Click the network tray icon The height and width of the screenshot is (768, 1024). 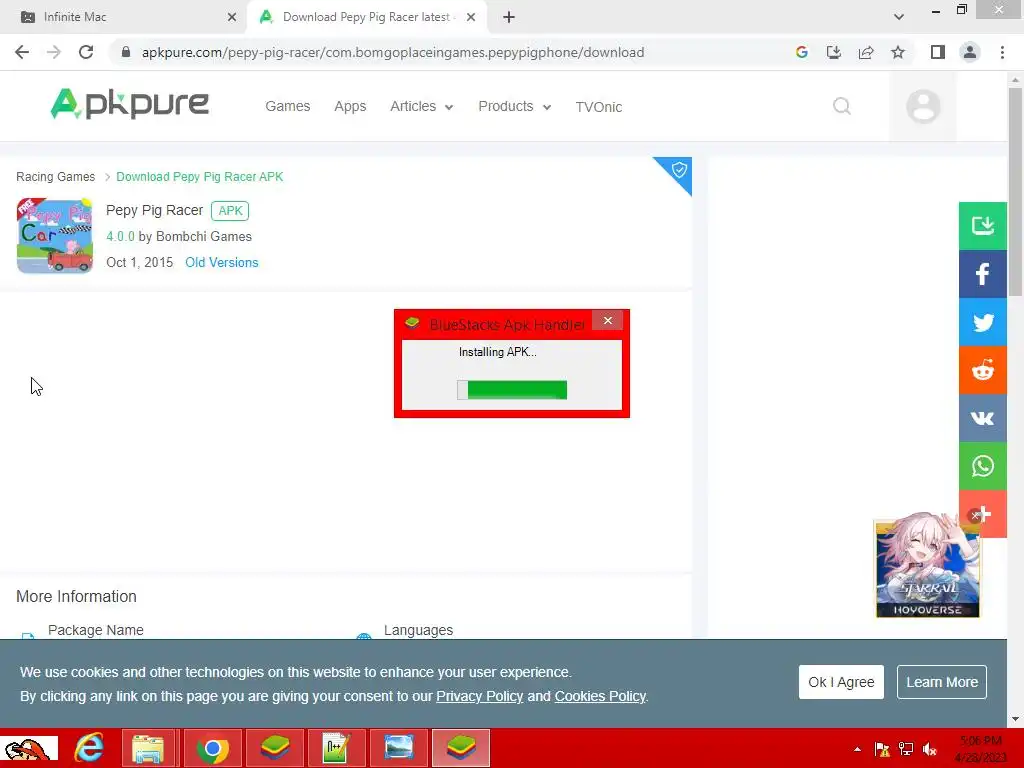[906, 749]
